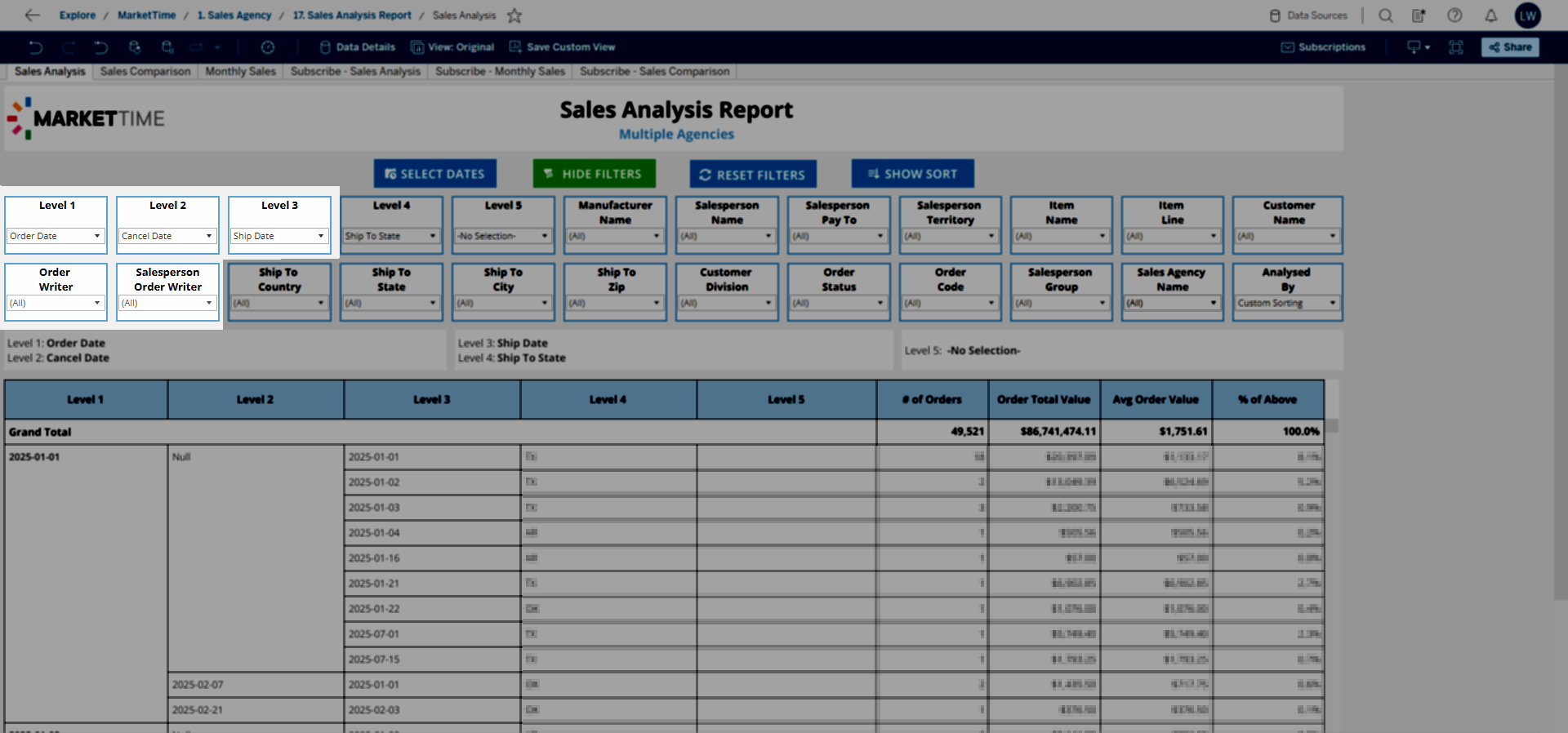
Task: Open the Ship To Country dropdown
Action: [x=279, y=303]
